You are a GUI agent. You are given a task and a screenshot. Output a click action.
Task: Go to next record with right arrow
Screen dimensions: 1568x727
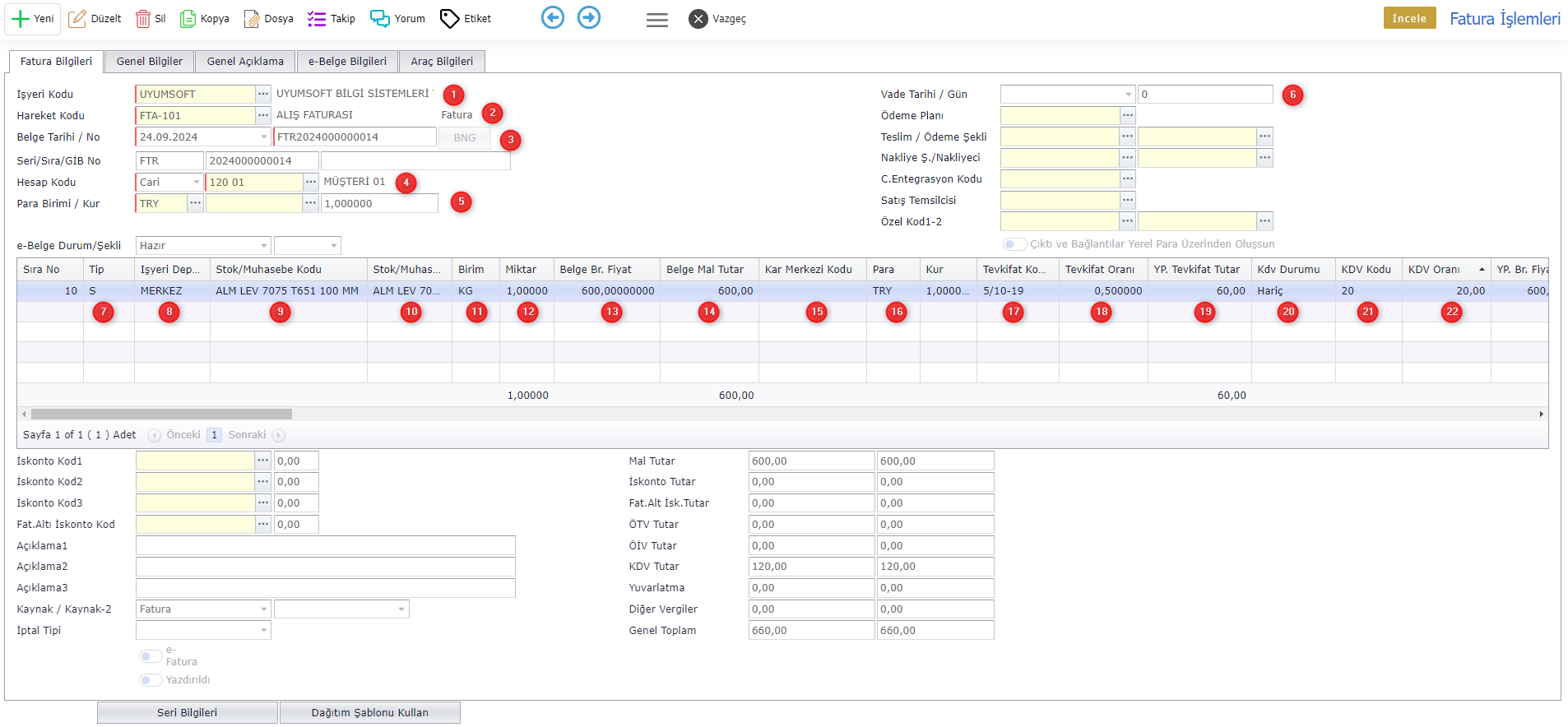click(589, 17)
